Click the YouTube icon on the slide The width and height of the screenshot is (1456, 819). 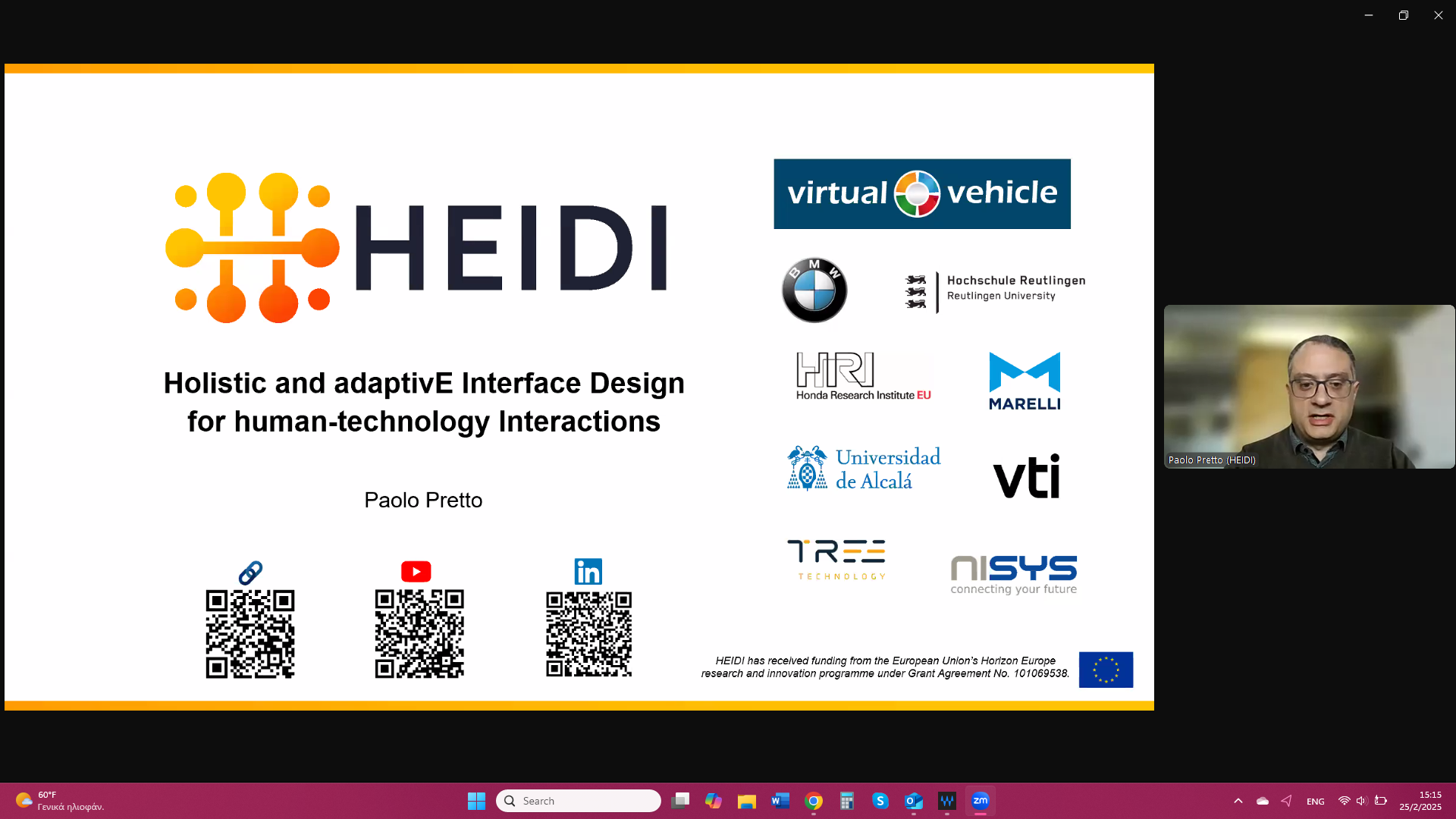(x=416, y=571)
